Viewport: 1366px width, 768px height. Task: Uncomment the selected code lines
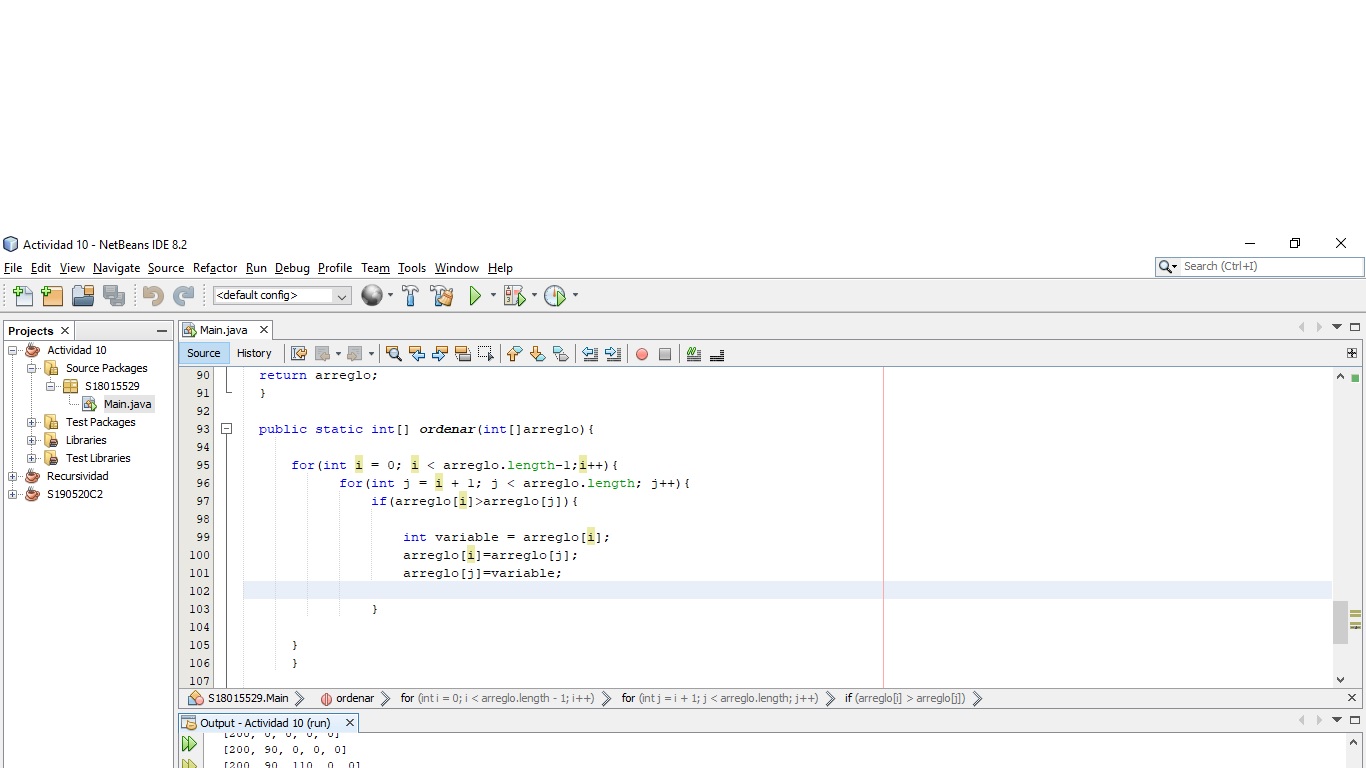(717, 353)
